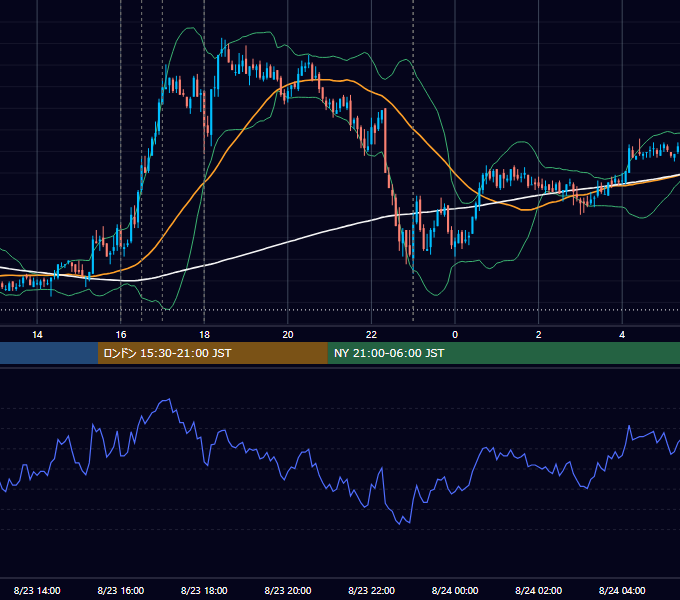Image resolution: width=680 pixels, height=600 pixels.
Task: Click the 20 hour label on upper axis
Action: click(288, 335)
